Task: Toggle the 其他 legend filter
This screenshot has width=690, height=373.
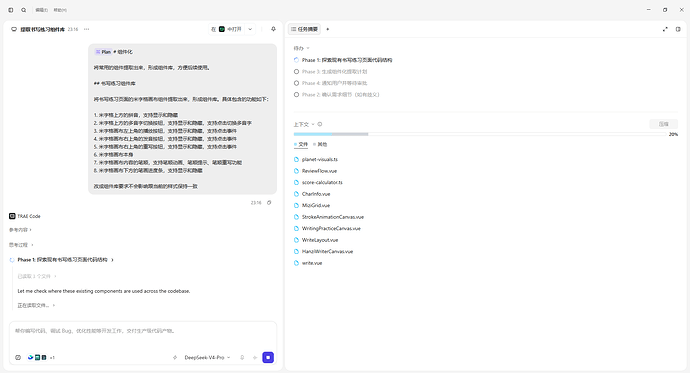Action: 320,144
